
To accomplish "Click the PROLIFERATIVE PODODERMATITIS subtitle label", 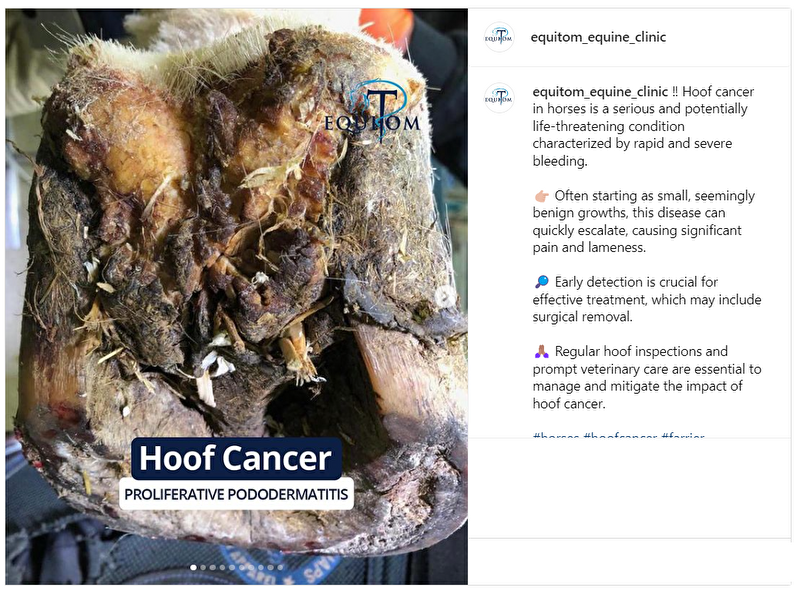I will coord(236,494).
